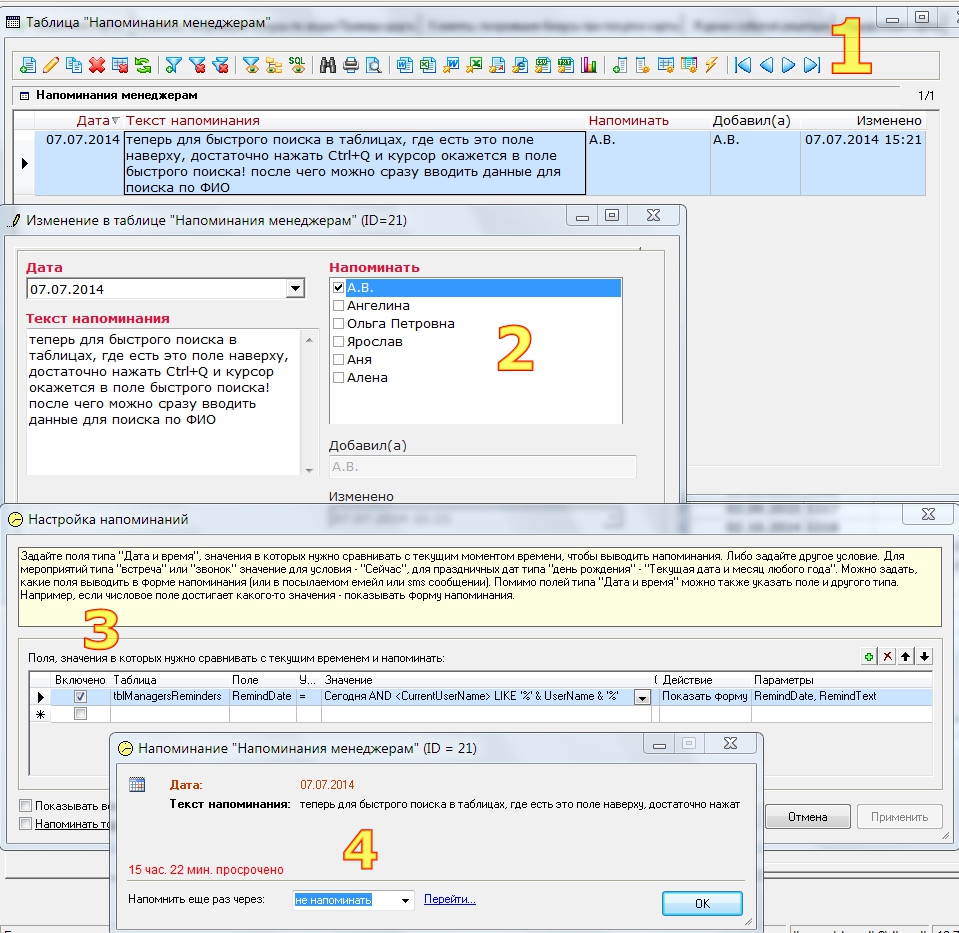The height and width of the screenshot is (933, 959).
Task: Open the SQL query tool icon
Action: 297,65
